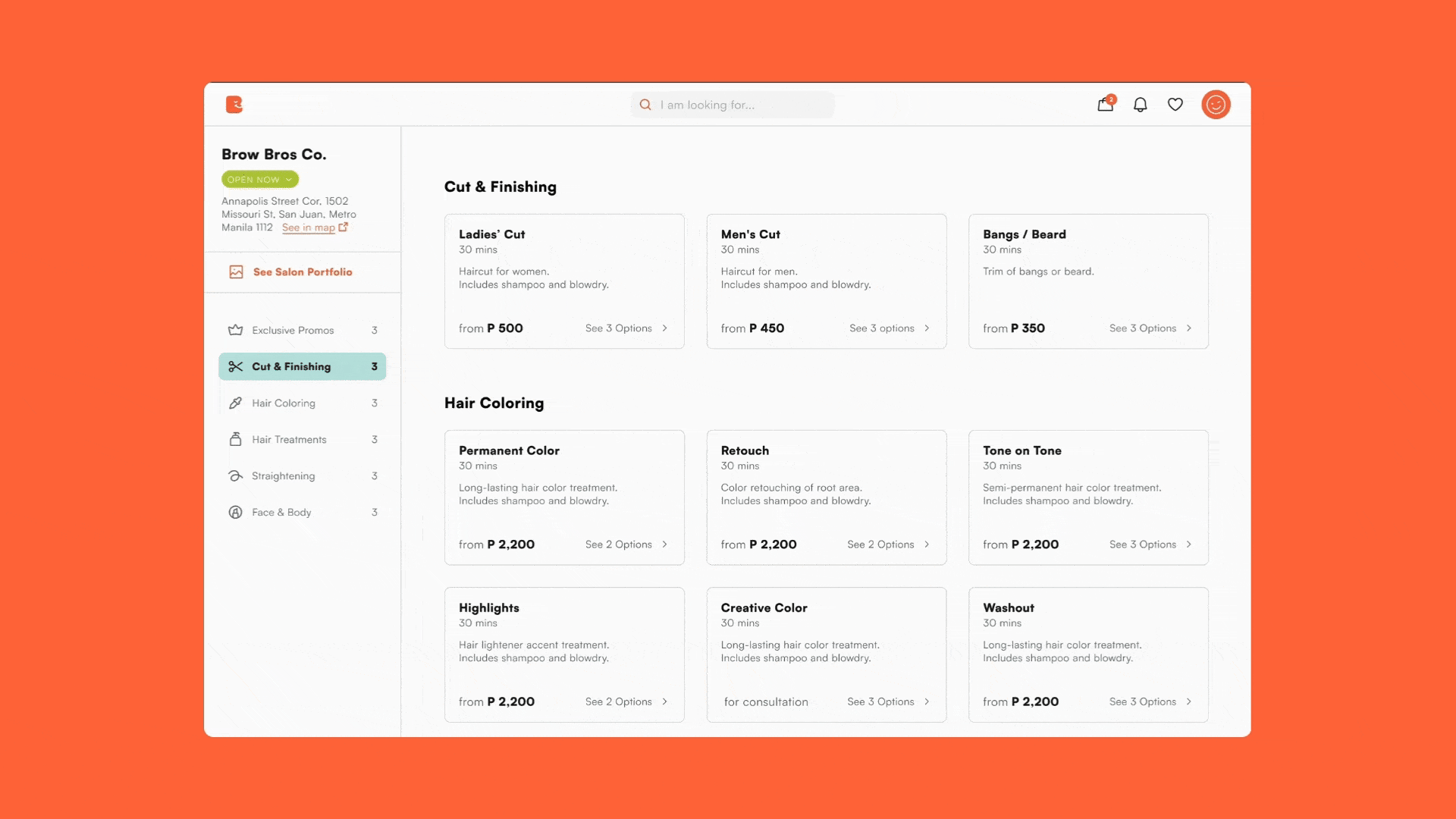Expand the OPEN NOW hours dropdown
1456x819 pixels.
(260, 180)
